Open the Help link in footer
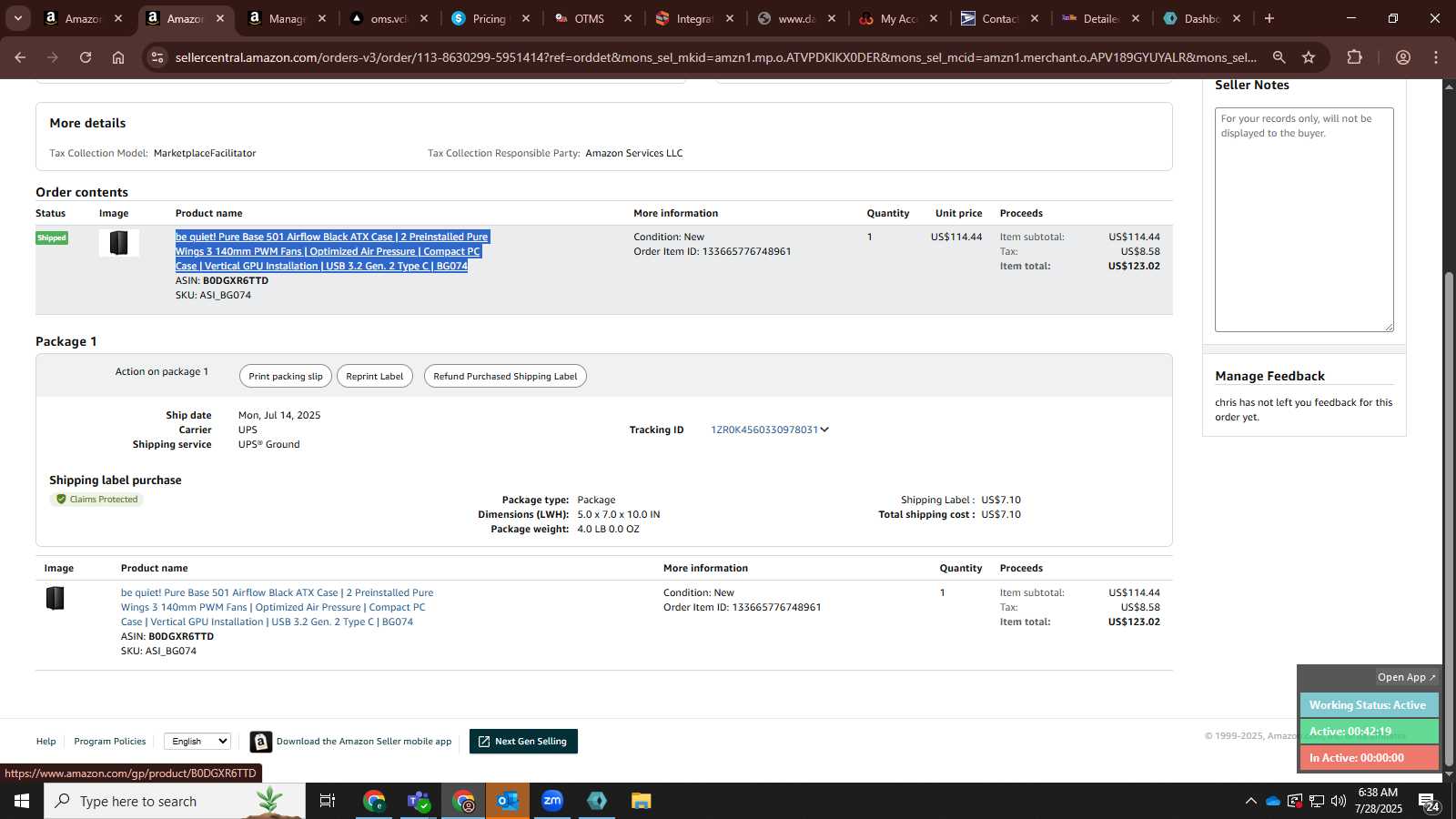The width and height of the screenshot is (1456, 819). point(45,741)
